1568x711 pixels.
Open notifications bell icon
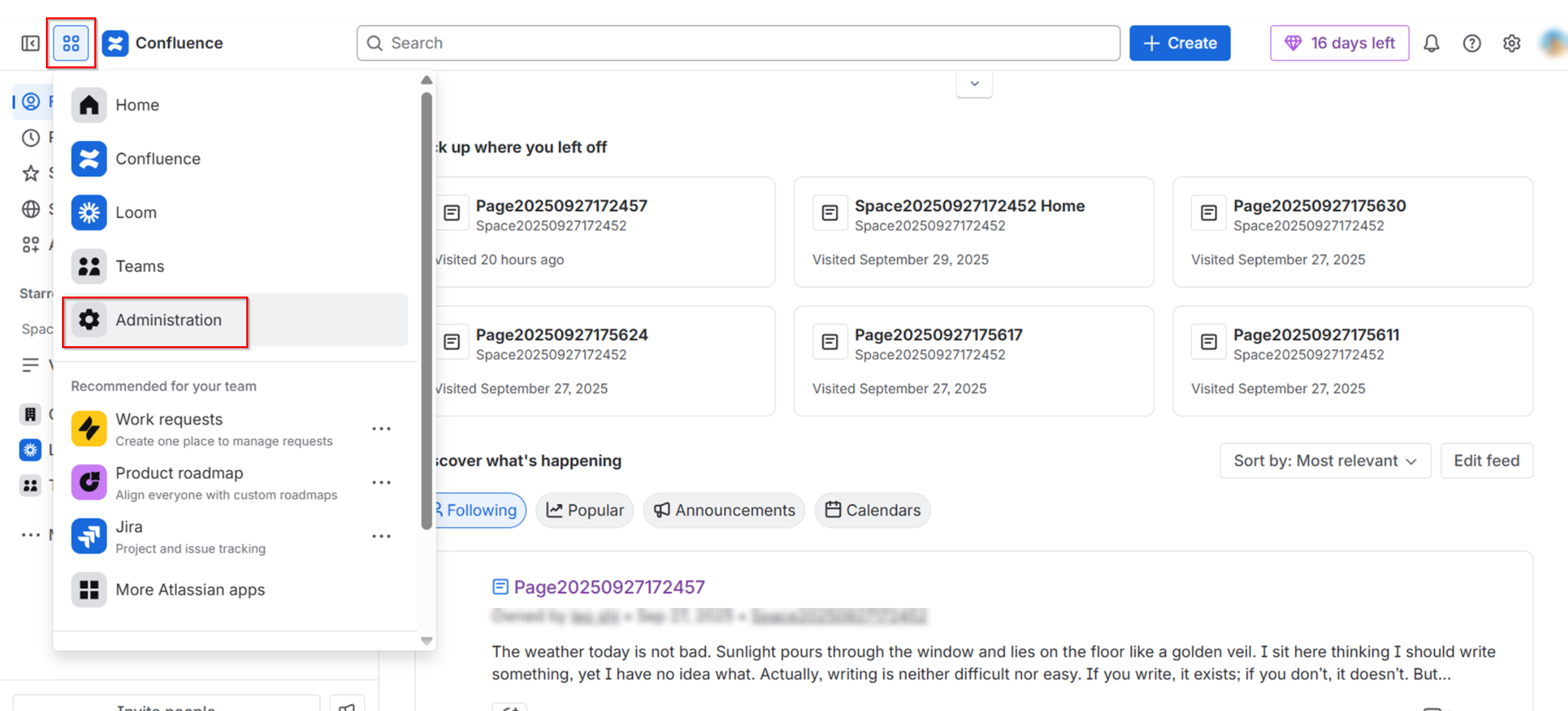pos(1432,43)
